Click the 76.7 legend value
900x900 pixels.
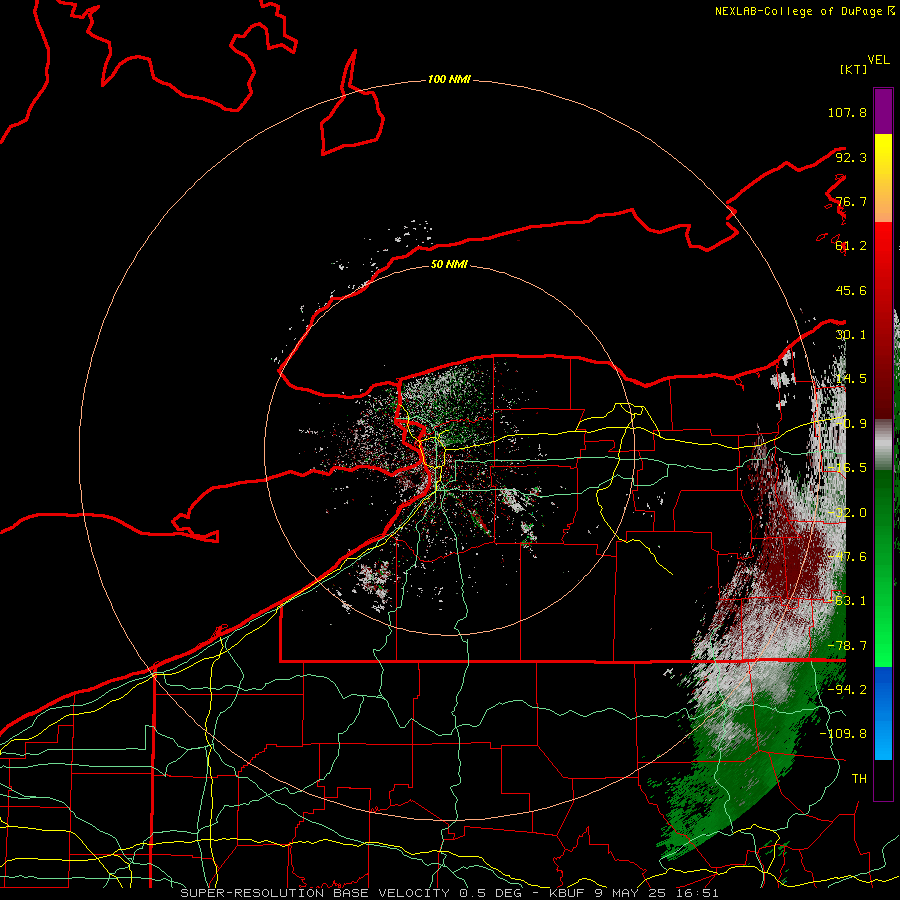[x=851, y=201]
